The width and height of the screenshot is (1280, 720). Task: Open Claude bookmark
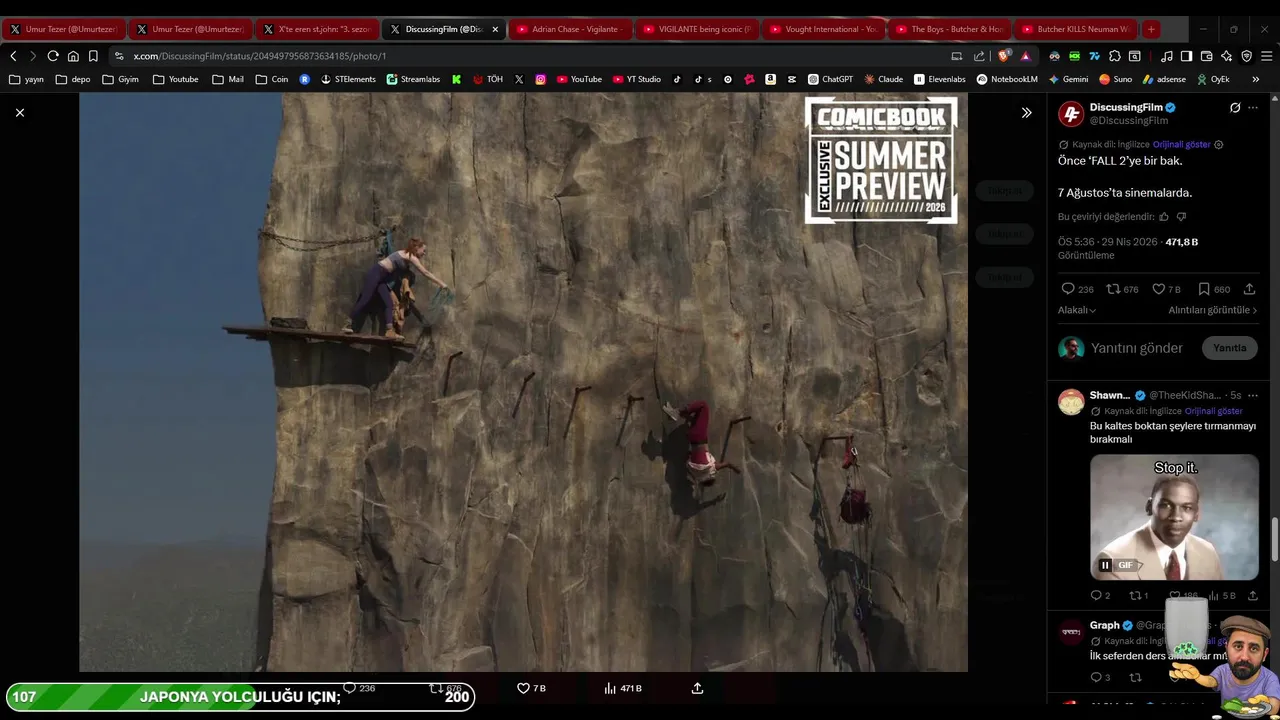(x=884, y=79)
